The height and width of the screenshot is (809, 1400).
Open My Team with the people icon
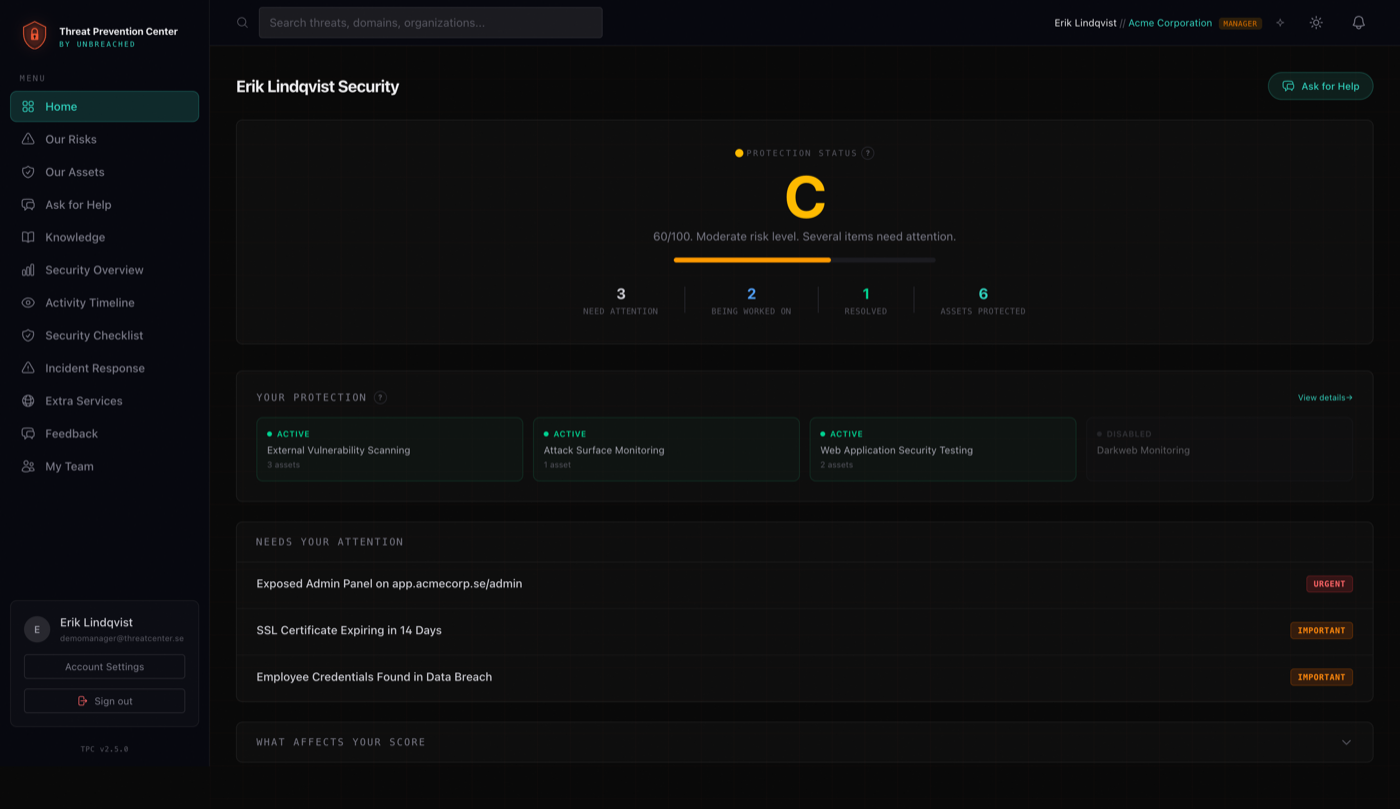tap(28, 466)
